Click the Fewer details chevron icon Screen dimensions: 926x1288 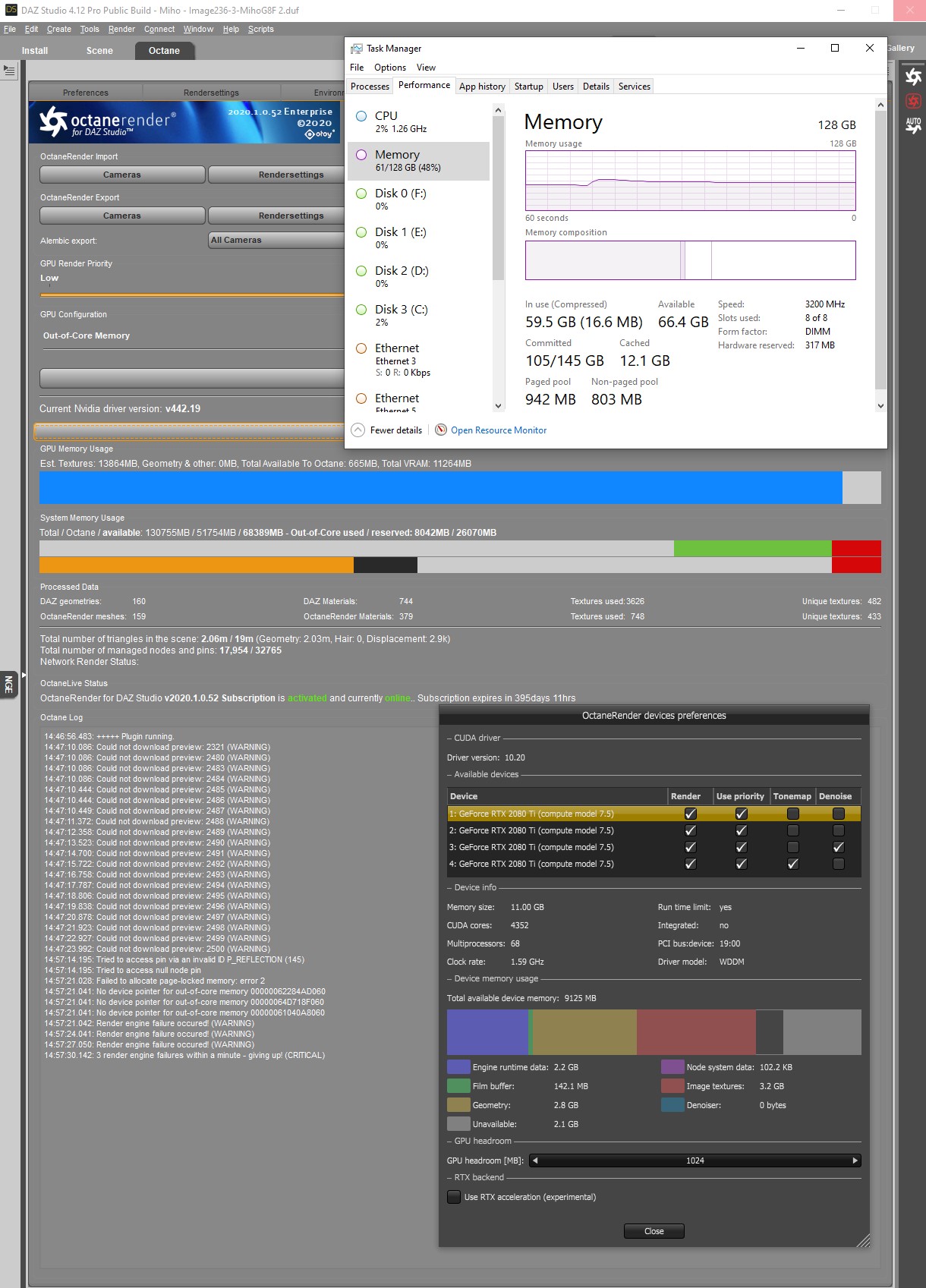tap(358, 430)
